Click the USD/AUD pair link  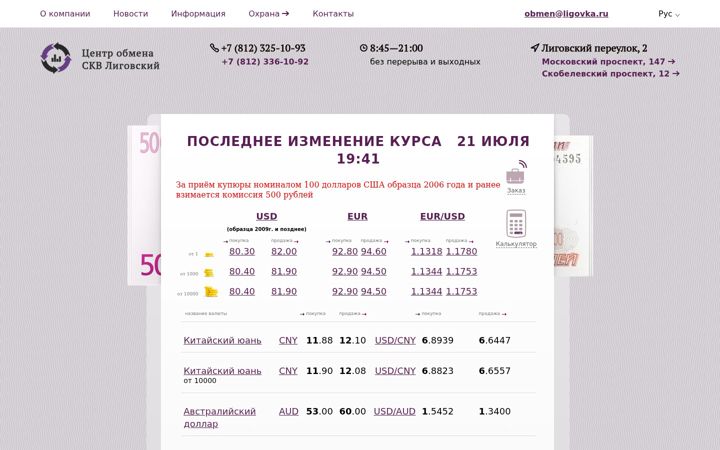tap(394, 411)
